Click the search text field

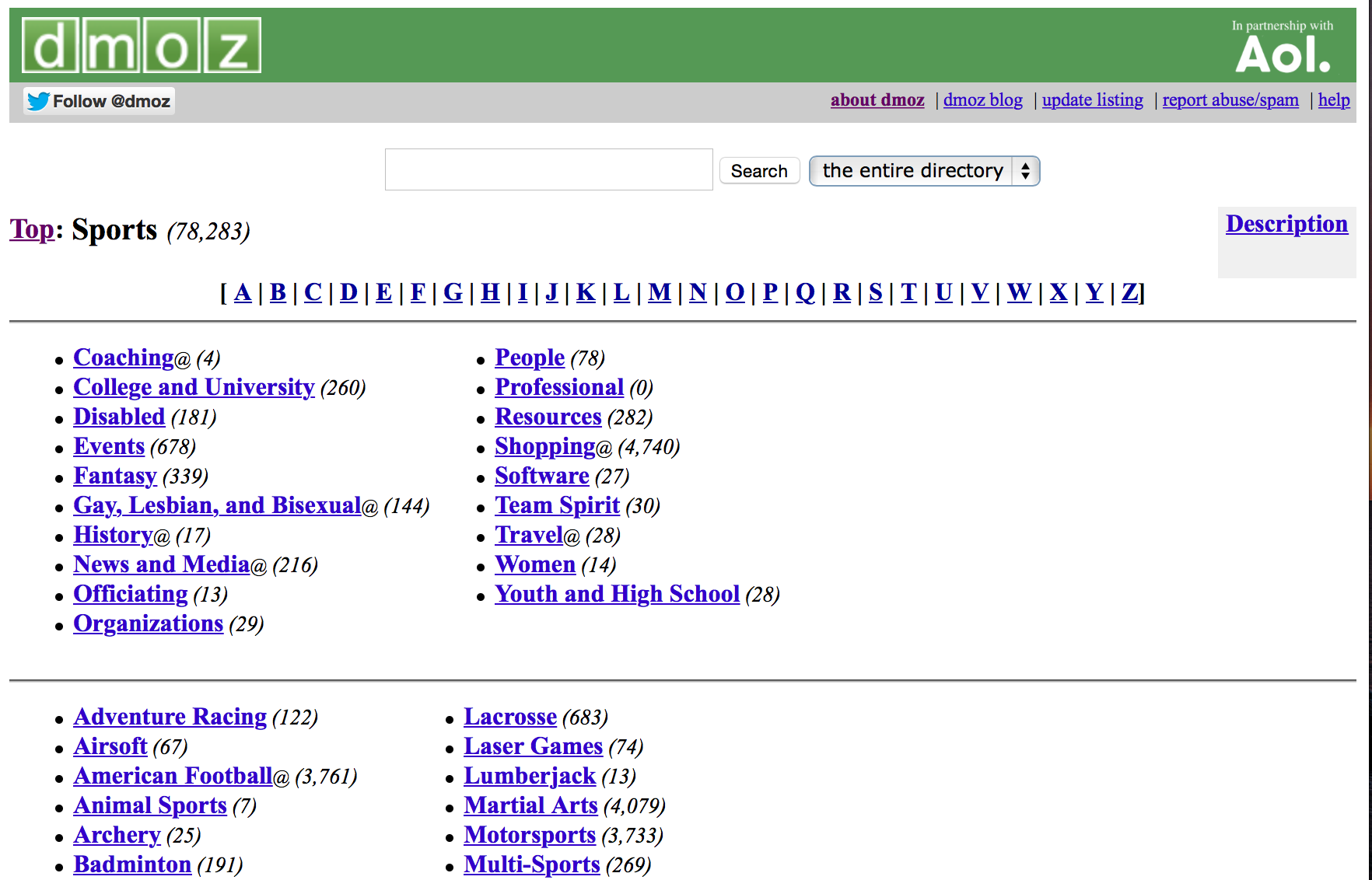(548, 169)
